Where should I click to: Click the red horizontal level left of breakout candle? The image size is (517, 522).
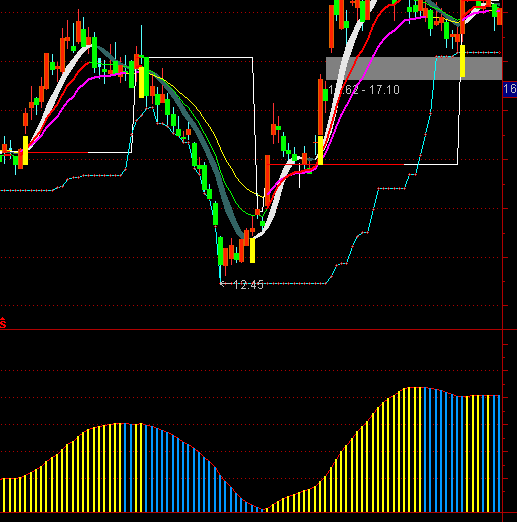point(292,164)
